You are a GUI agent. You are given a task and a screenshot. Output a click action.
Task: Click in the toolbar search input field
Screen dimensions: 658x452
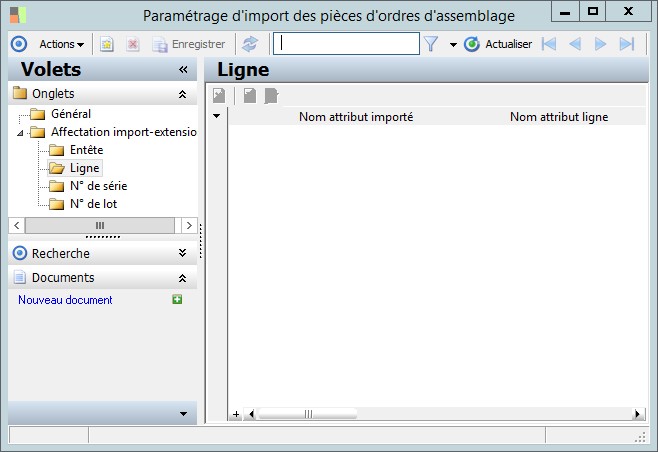coord(346,44)
